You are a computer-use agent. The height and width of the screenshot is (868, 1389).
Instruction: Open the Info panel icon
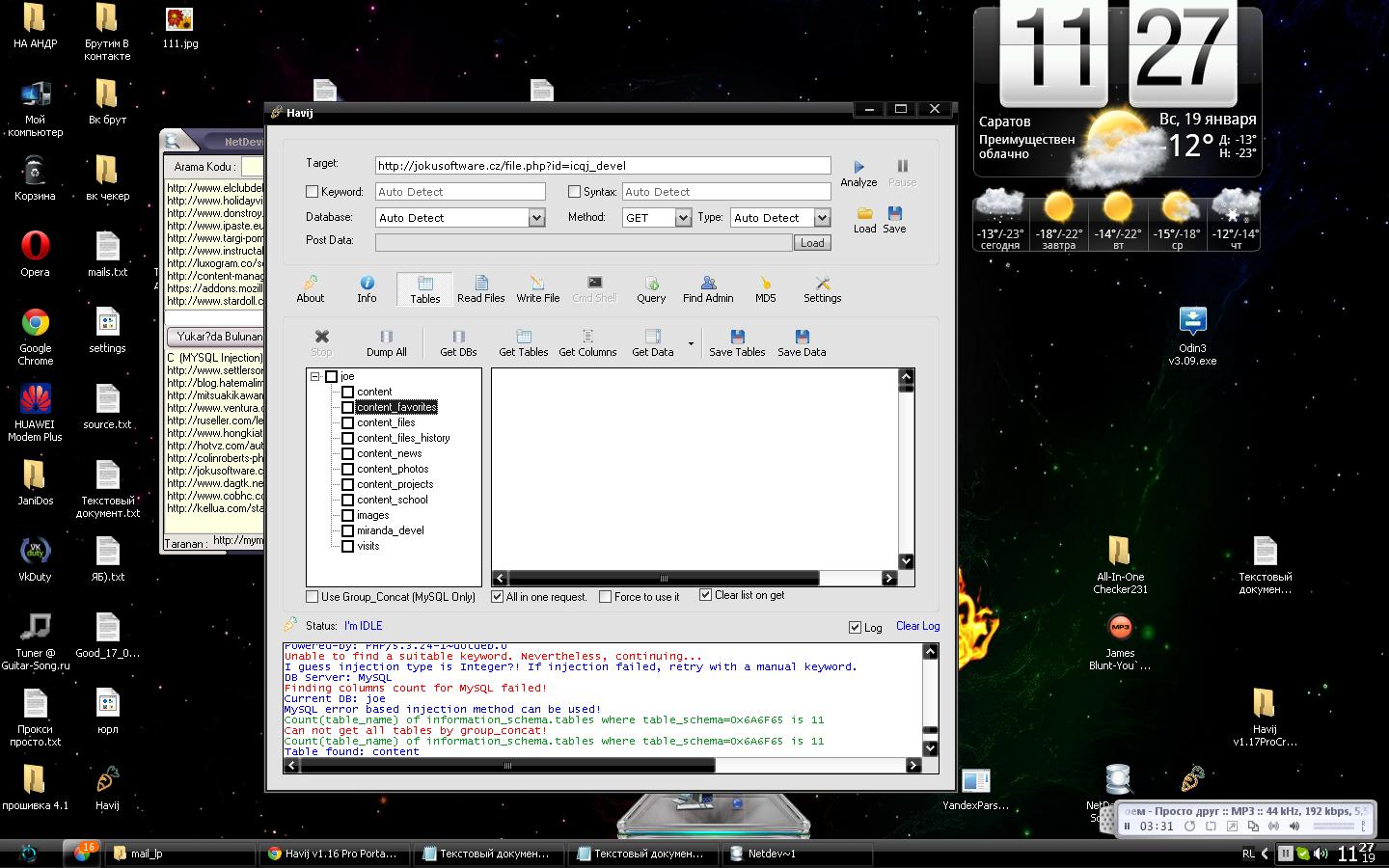point(367,283)
